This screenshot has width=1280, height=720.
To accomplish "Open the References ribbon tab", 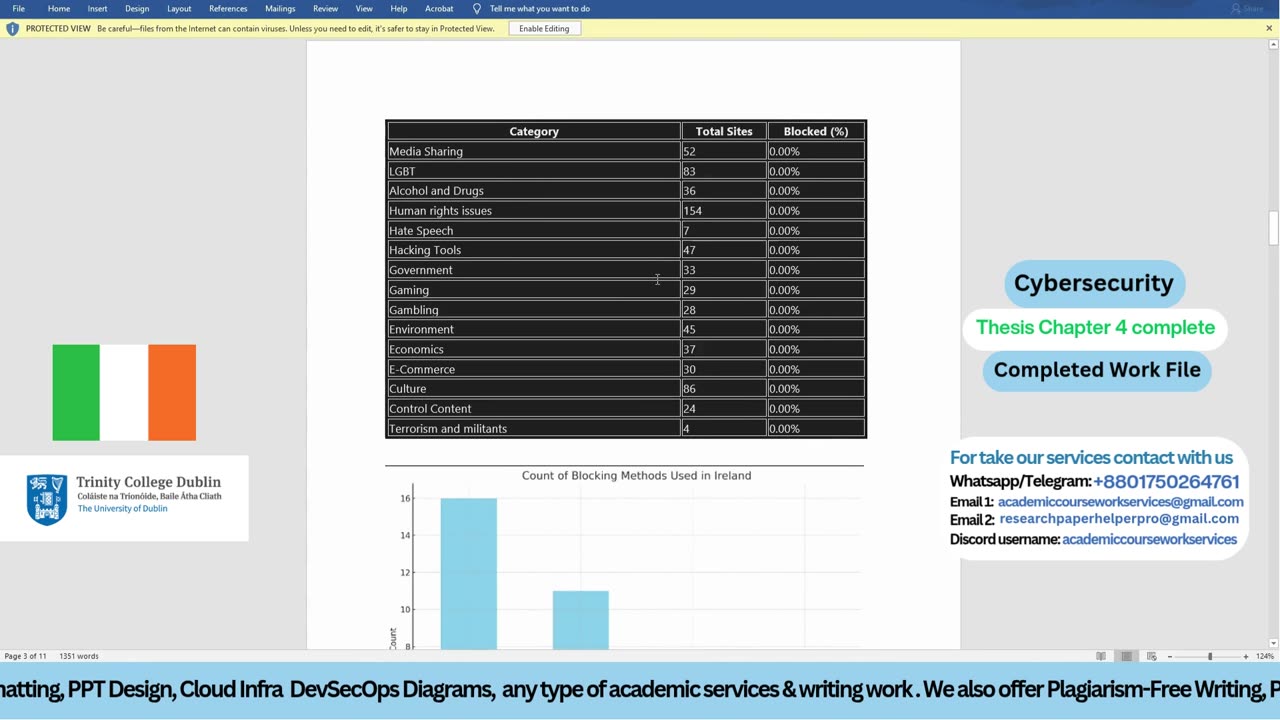I will tap(228, 8).
